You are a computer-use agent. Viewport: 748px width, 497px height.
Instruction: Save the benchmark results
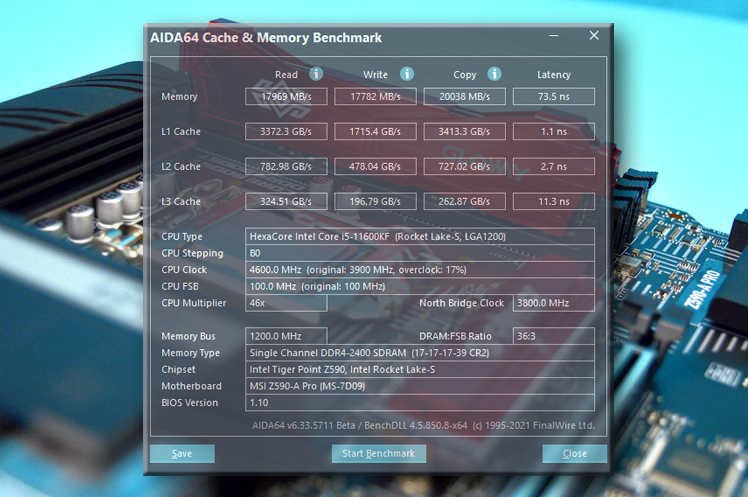pos(182,454)
